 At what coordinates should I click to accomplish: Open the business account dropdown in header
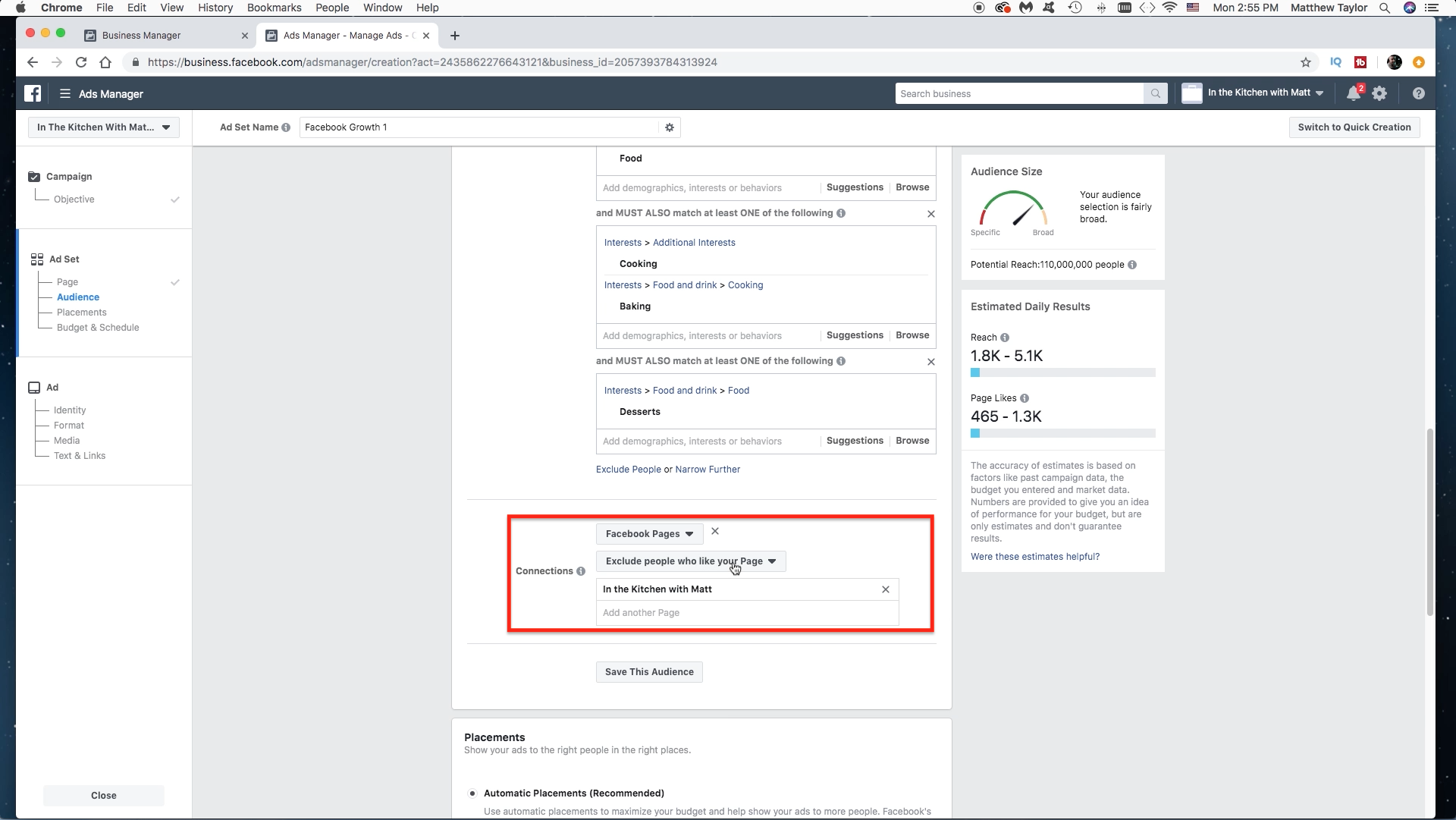coord(1253,93)
